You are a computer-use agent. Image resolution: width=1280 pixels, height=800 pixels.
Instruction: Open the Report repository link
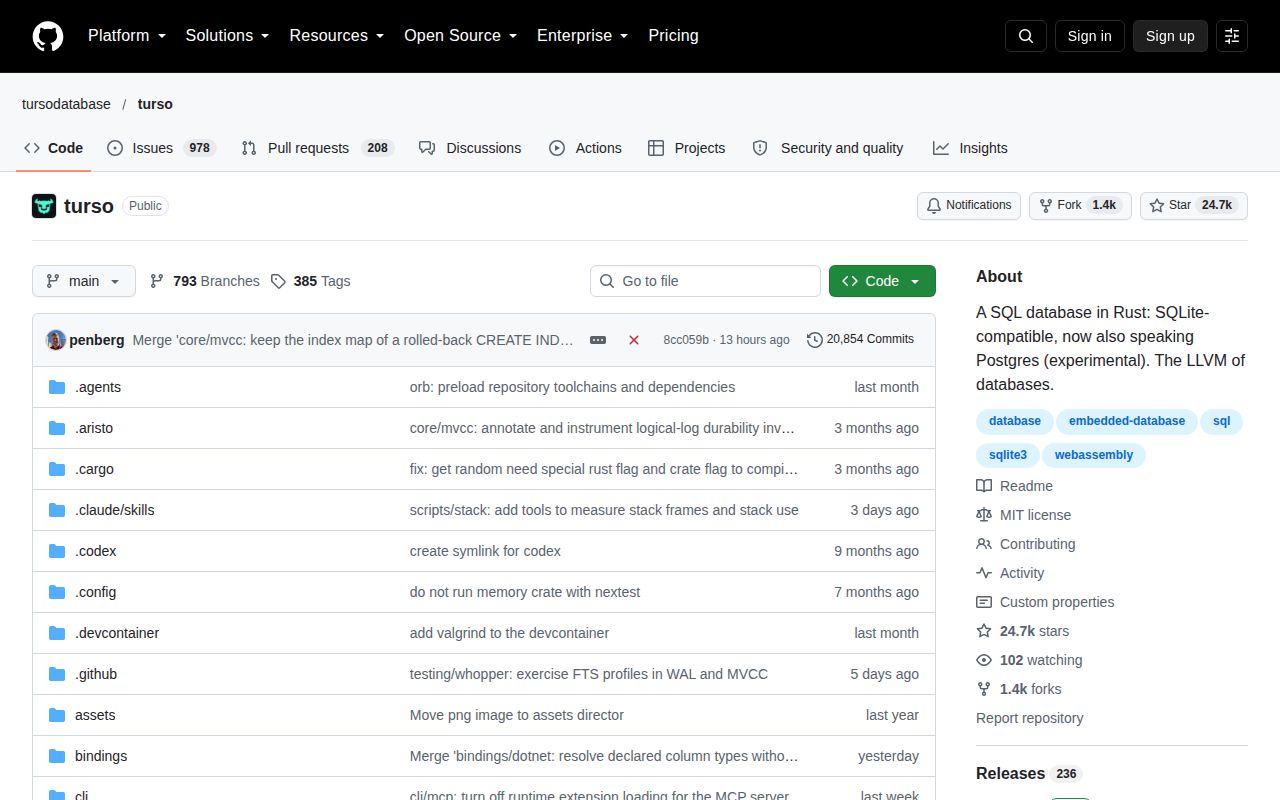1029,718
